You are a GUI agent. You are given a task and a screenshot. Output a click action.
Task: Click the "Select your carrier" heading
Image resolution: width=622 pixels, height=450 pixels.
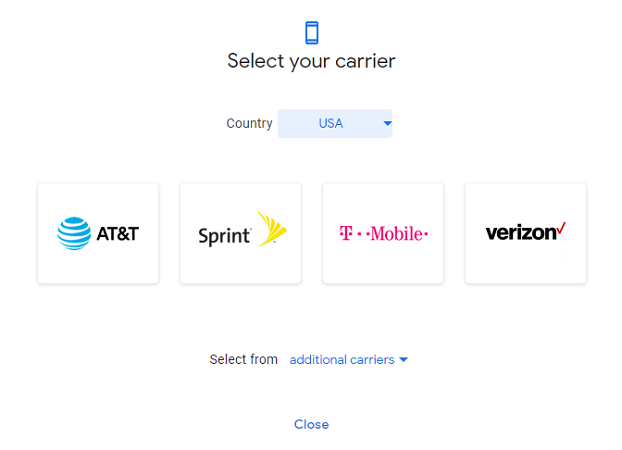pyautogui.click(x=311, y=61)
